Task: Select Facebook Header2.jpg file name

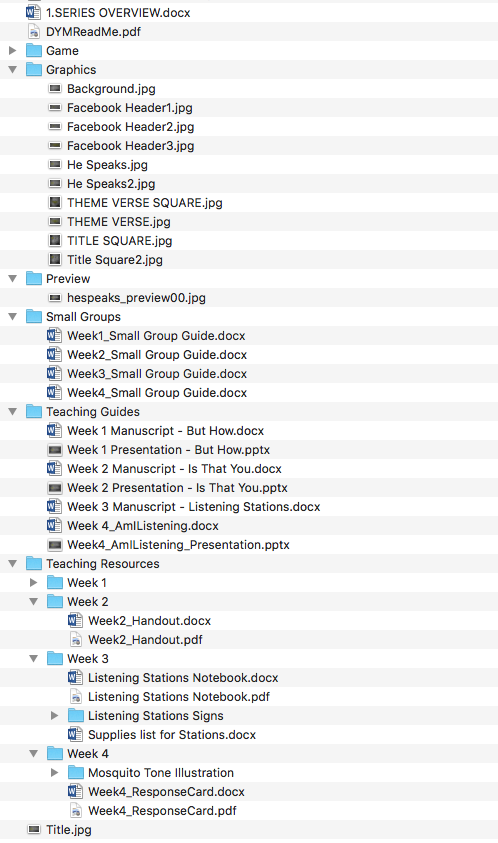Action: (x=131, y=127)
